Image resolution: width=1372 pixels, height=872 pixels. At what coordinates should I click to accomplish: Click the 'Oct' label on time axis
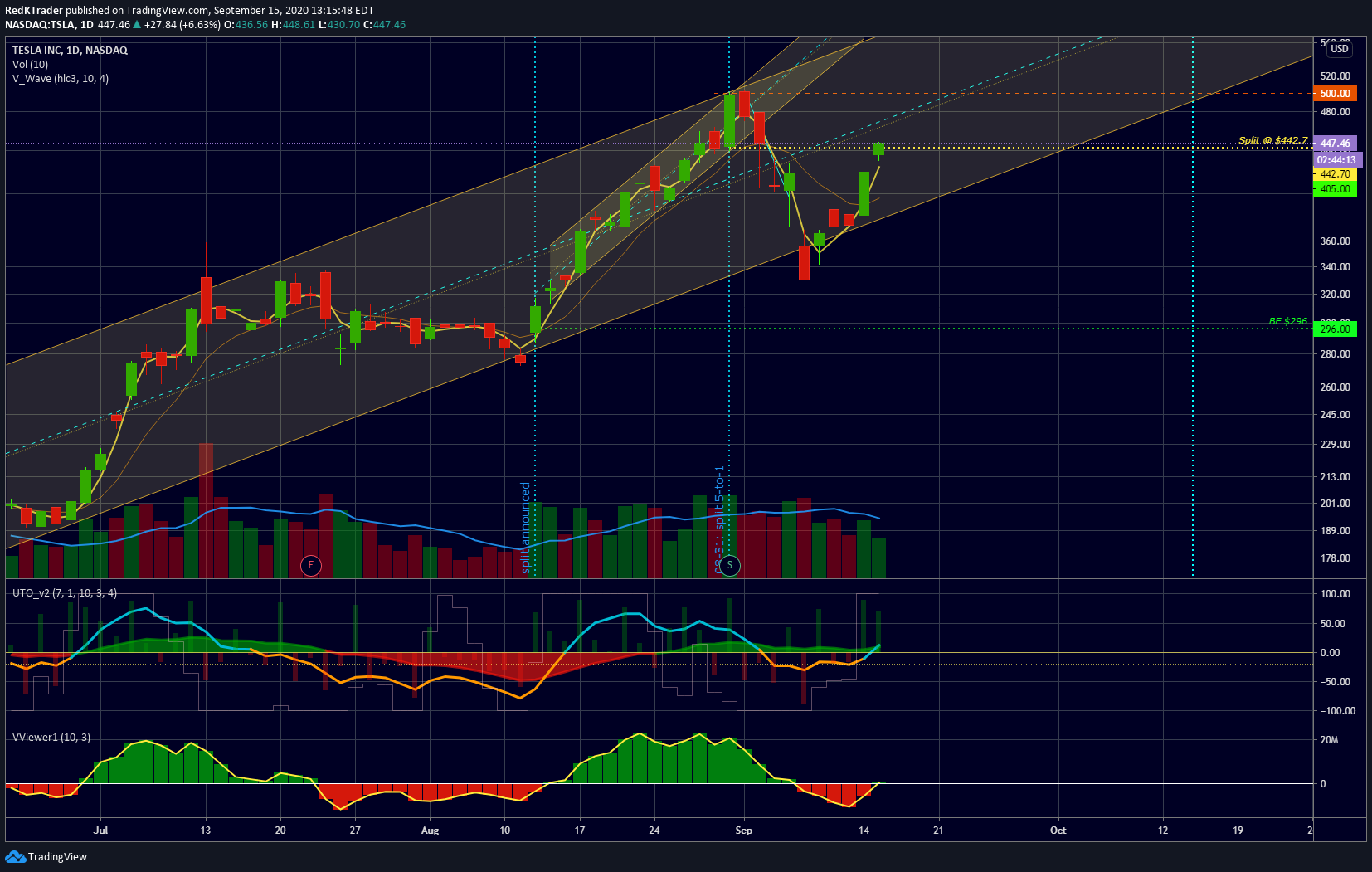(x=1058, y=831)
